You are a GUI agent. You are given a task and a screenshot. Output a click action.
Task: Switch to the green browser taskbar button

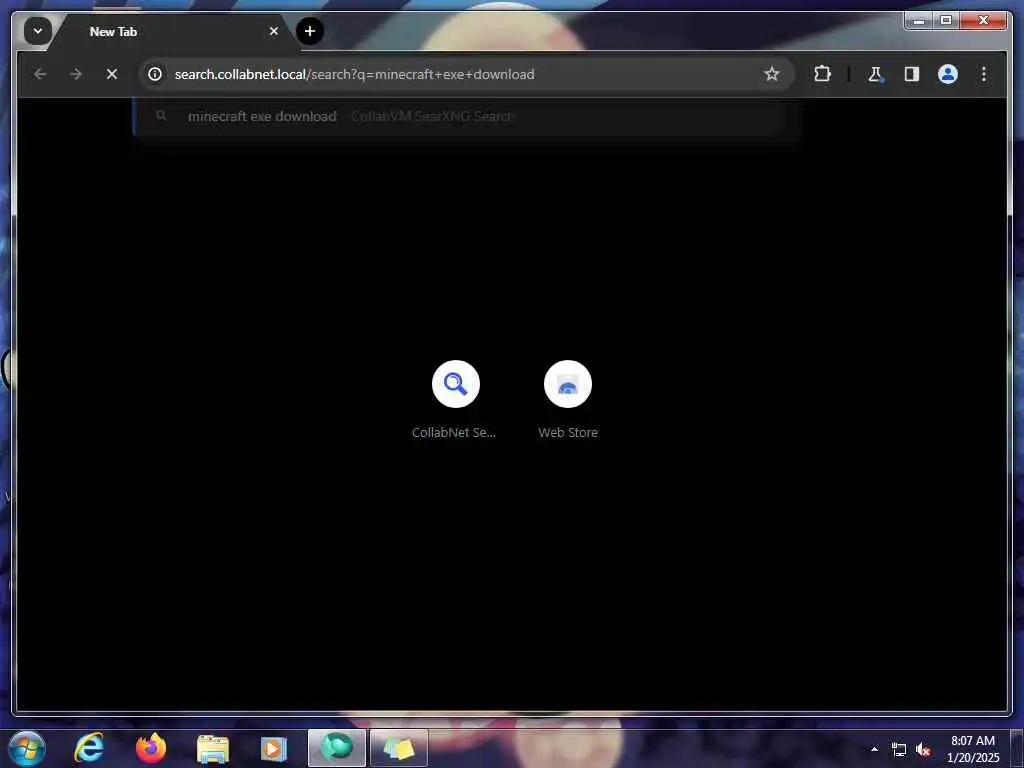click(x=336, y=748)
